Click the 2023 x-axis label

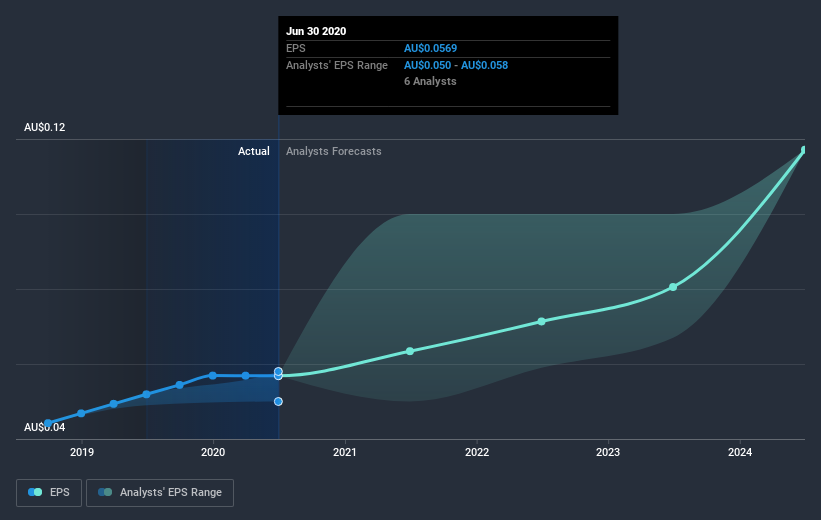608,452
